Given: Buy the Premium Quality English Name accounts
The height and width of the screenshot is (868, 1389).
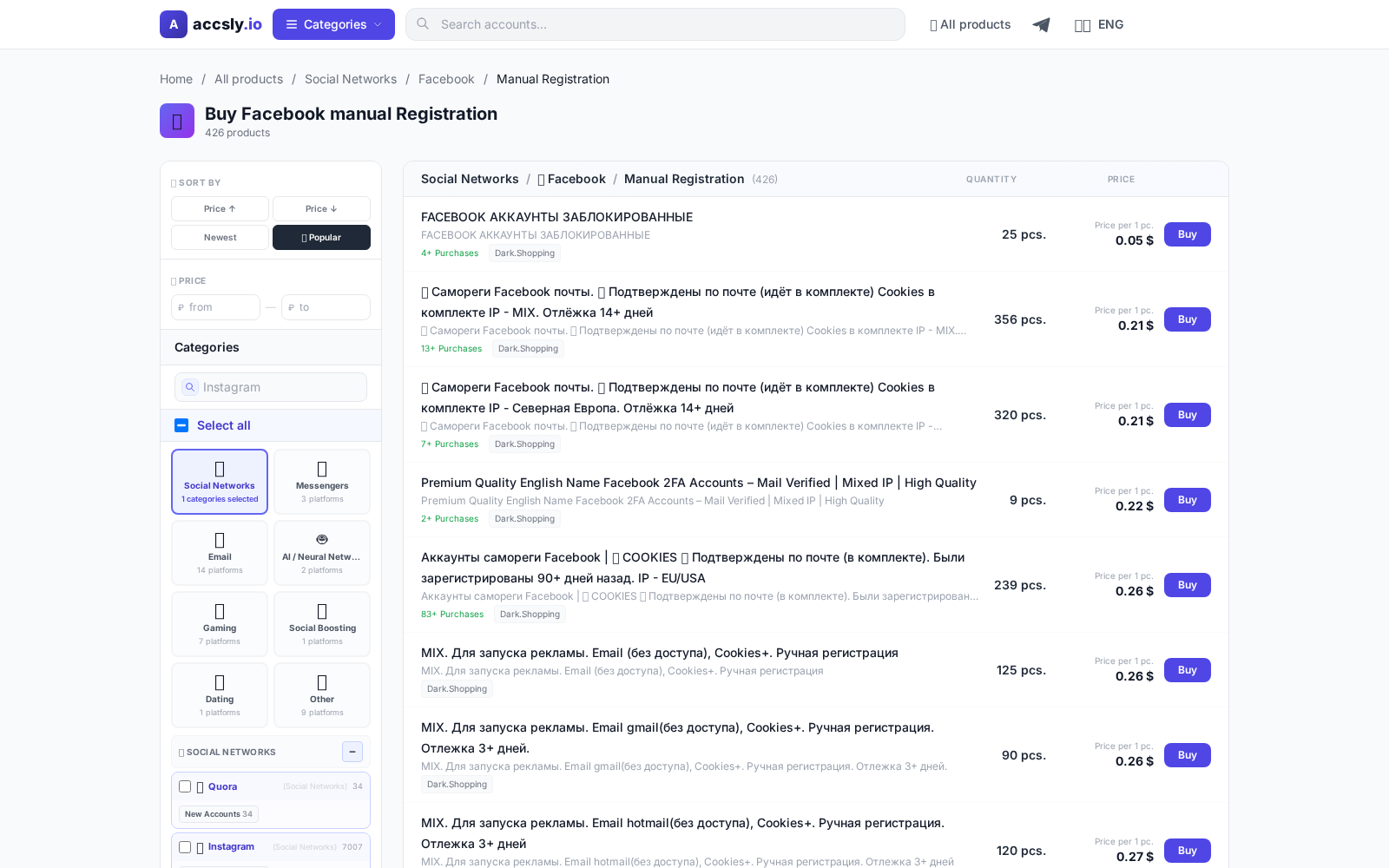Looking at the screenshot, I should point(1187,500).
